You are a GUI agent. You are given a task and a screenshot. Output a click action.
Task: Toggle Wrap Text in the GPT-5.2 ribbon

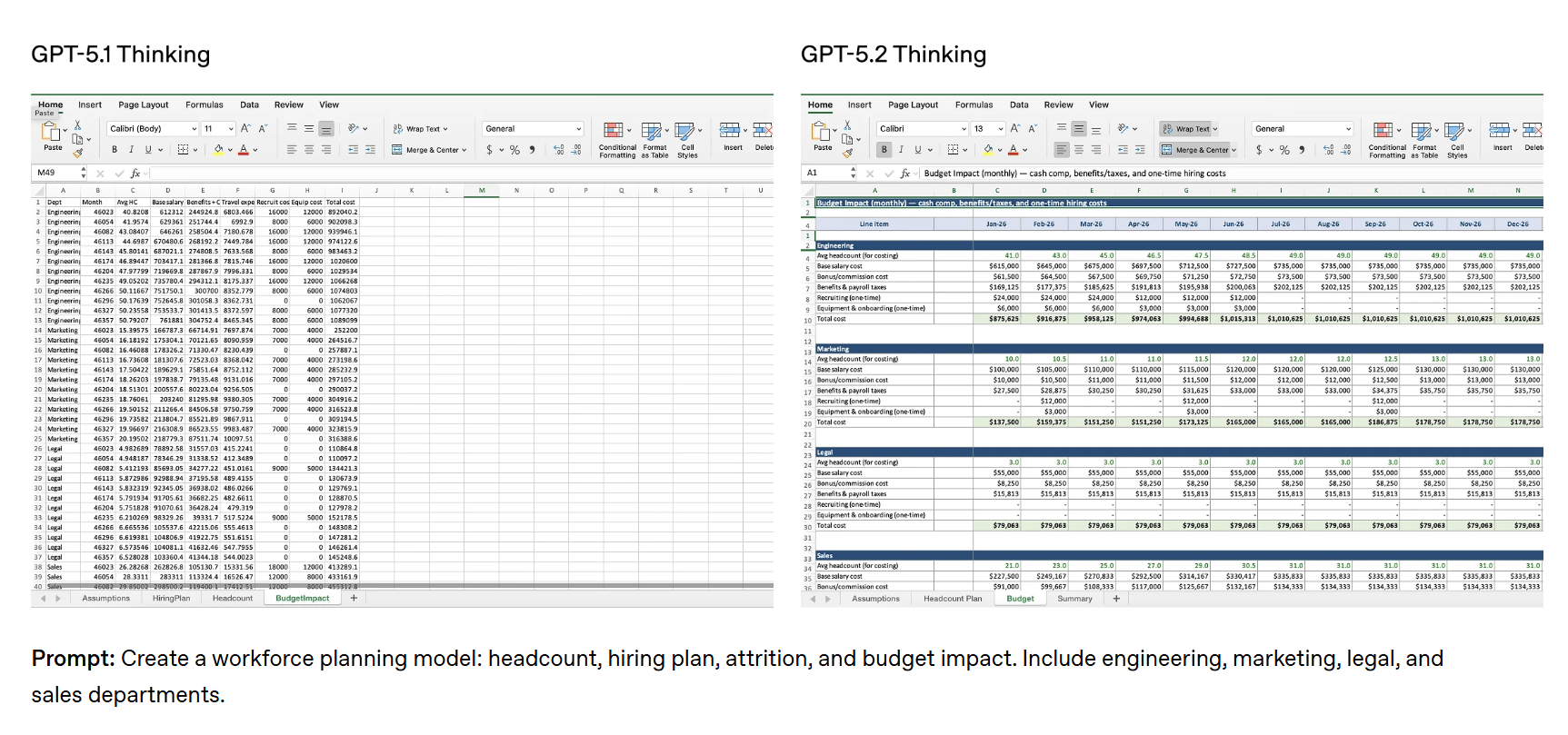[1191, 129]
